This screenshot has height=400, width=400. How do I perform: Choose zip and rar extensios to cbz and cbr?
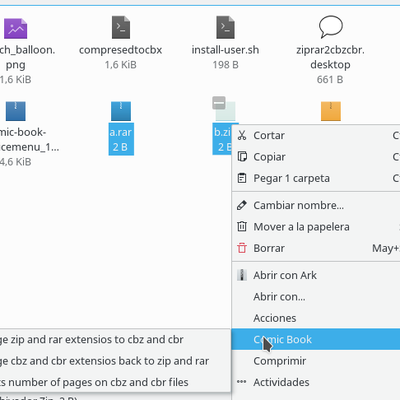pyautogui.click(x=115, y=339)
